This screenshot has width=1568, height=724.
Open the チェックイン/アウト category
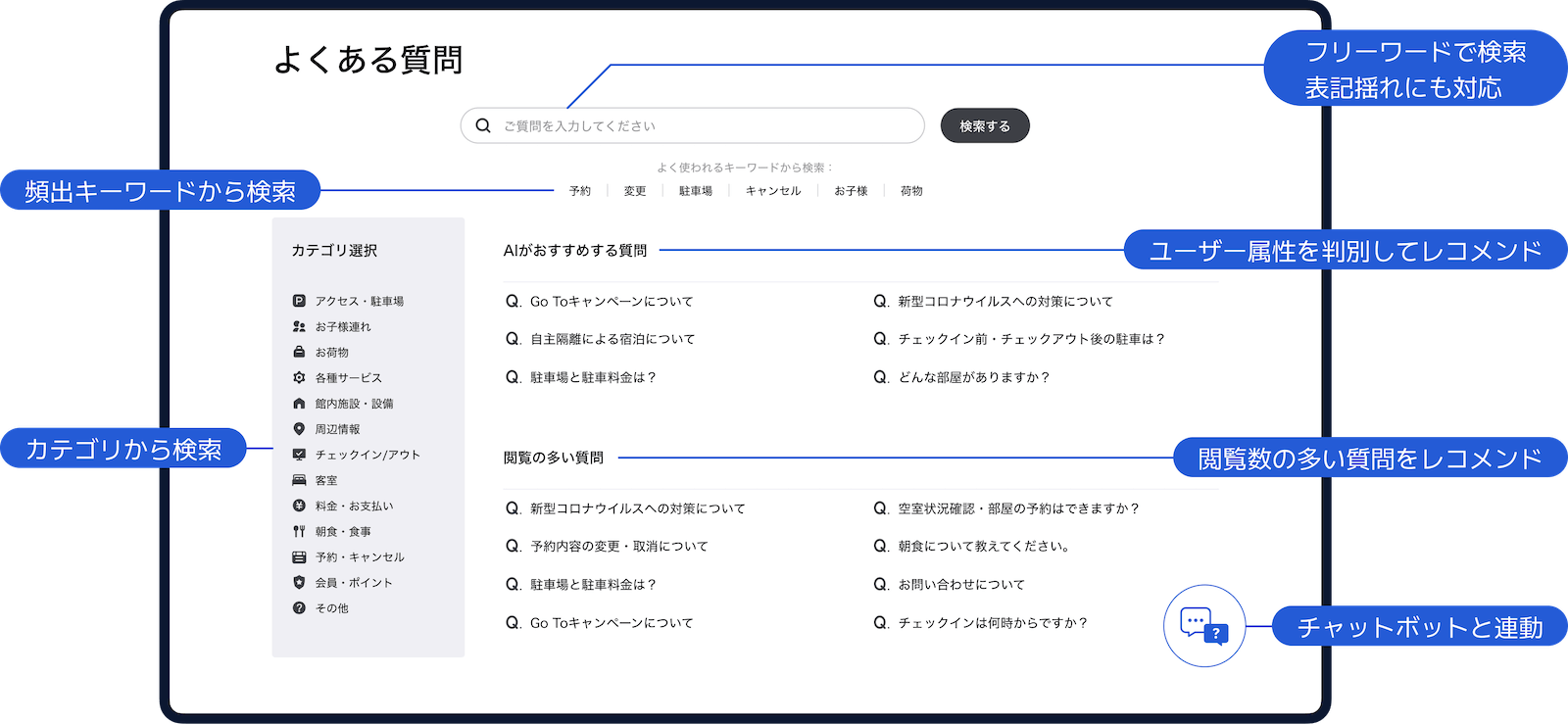click(367, 455)
